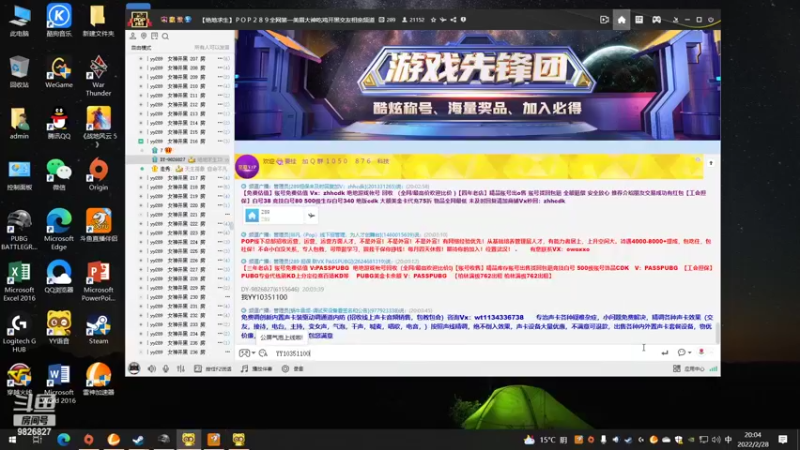Open Microsoft Edge from the taskbar
Viewport: 800px width, 450px height.
click(64, 439)
